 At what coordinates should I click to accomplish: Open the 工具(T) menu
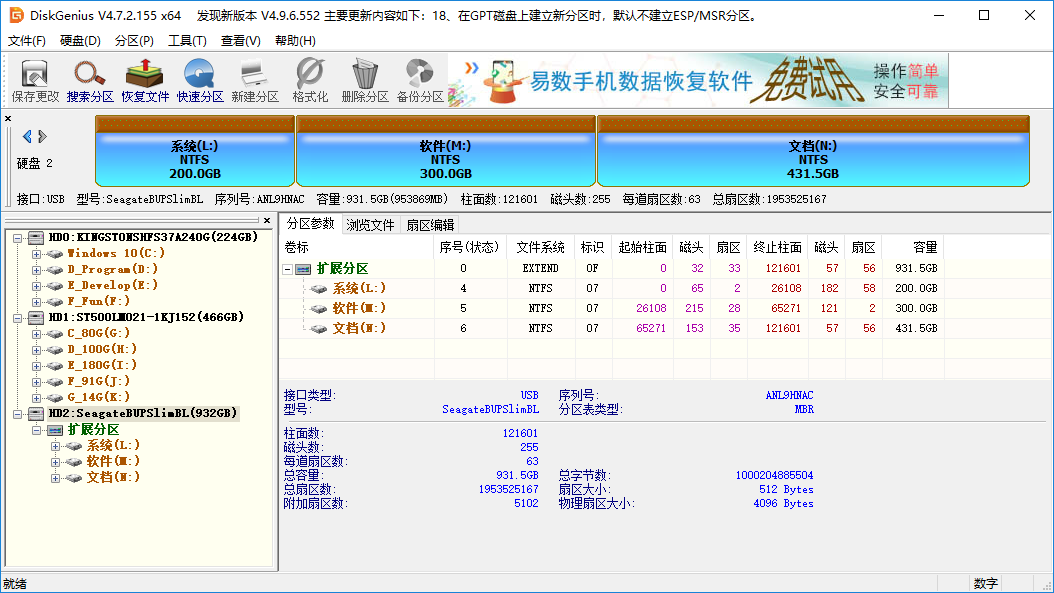(187, 41)
